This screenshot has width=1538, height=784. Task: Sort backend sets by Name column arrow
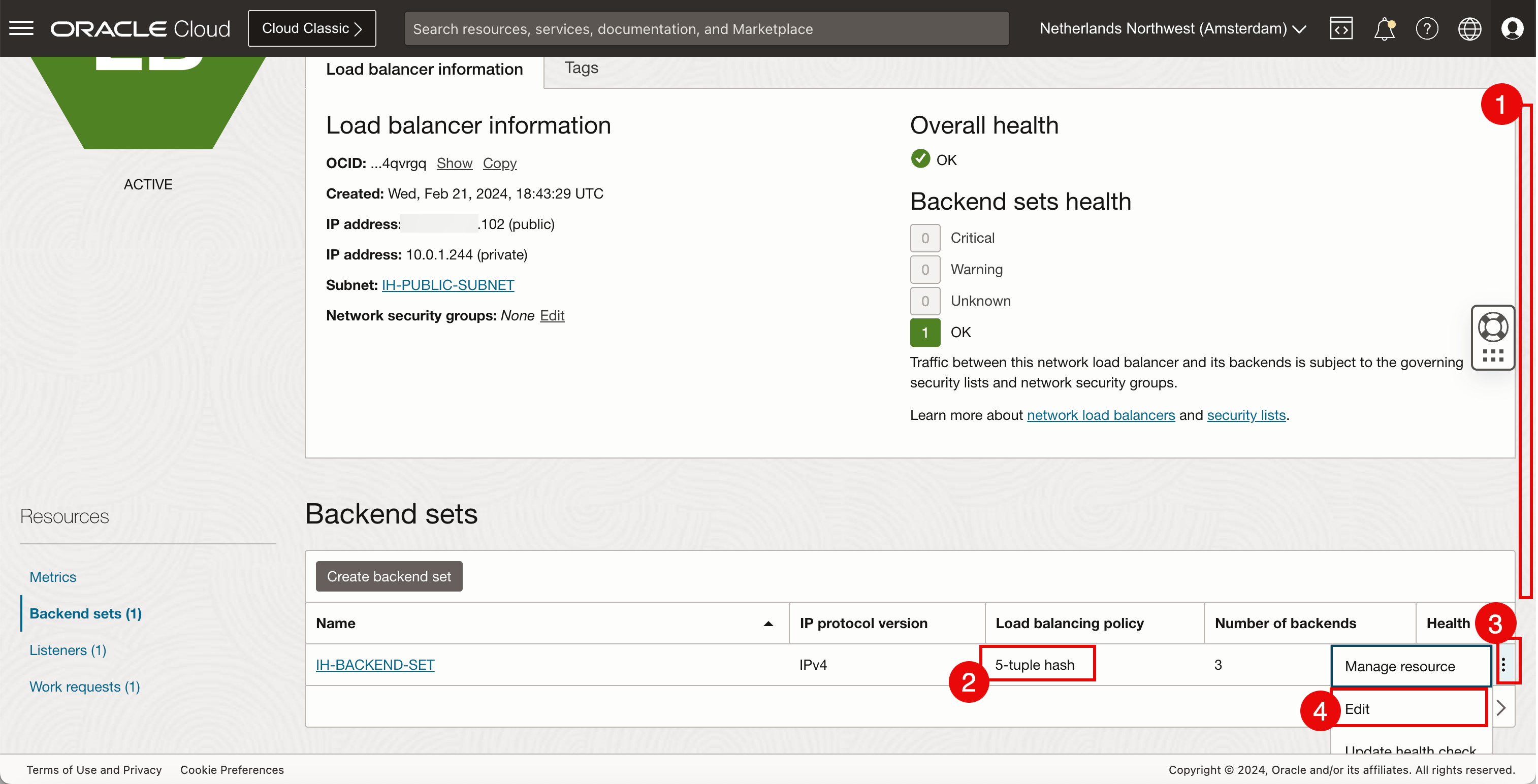click(768, 624)
